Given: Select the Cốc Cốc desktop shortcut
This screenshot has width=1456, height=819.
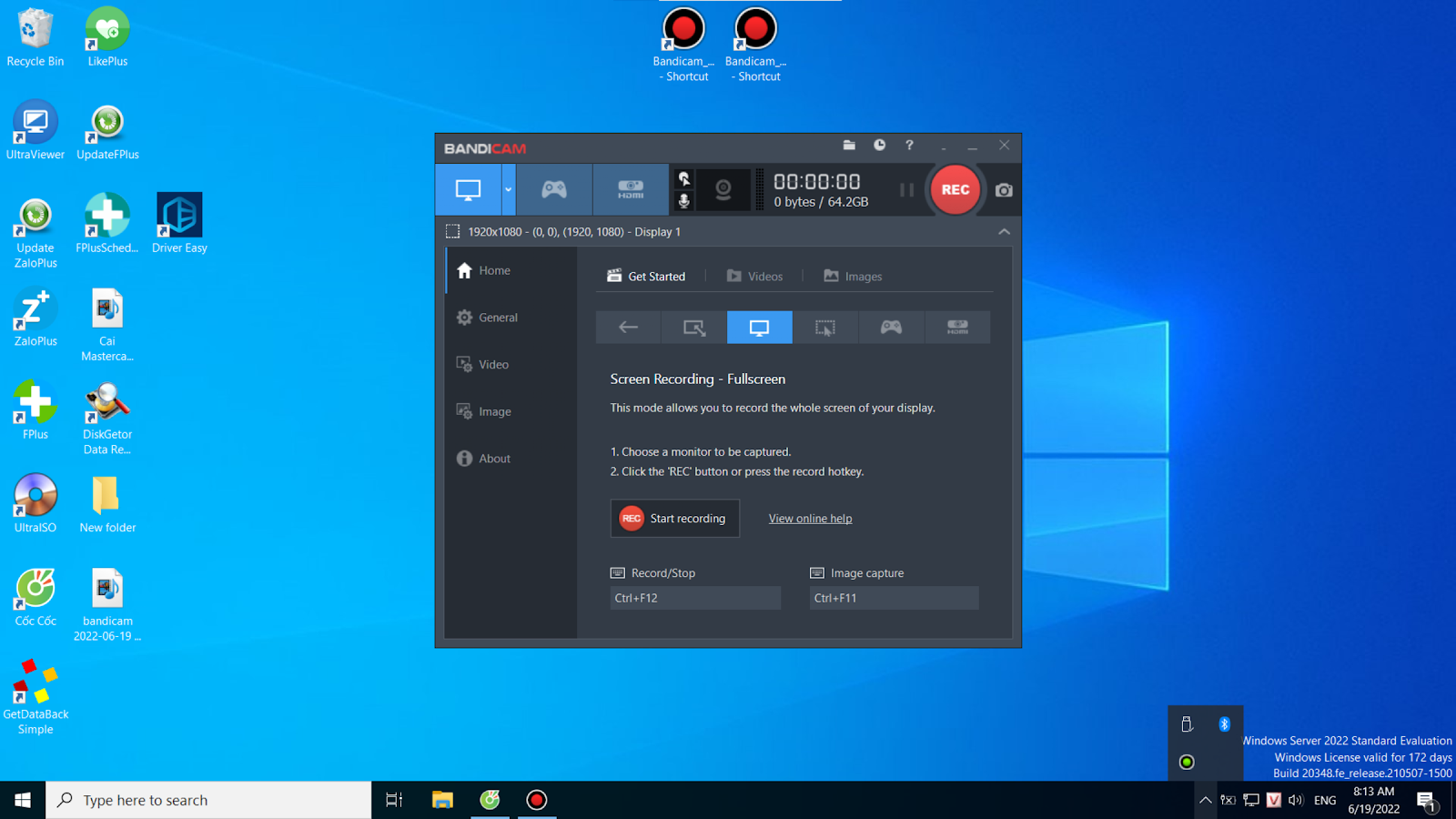Looking at the screenshot, I should [35, 597].
